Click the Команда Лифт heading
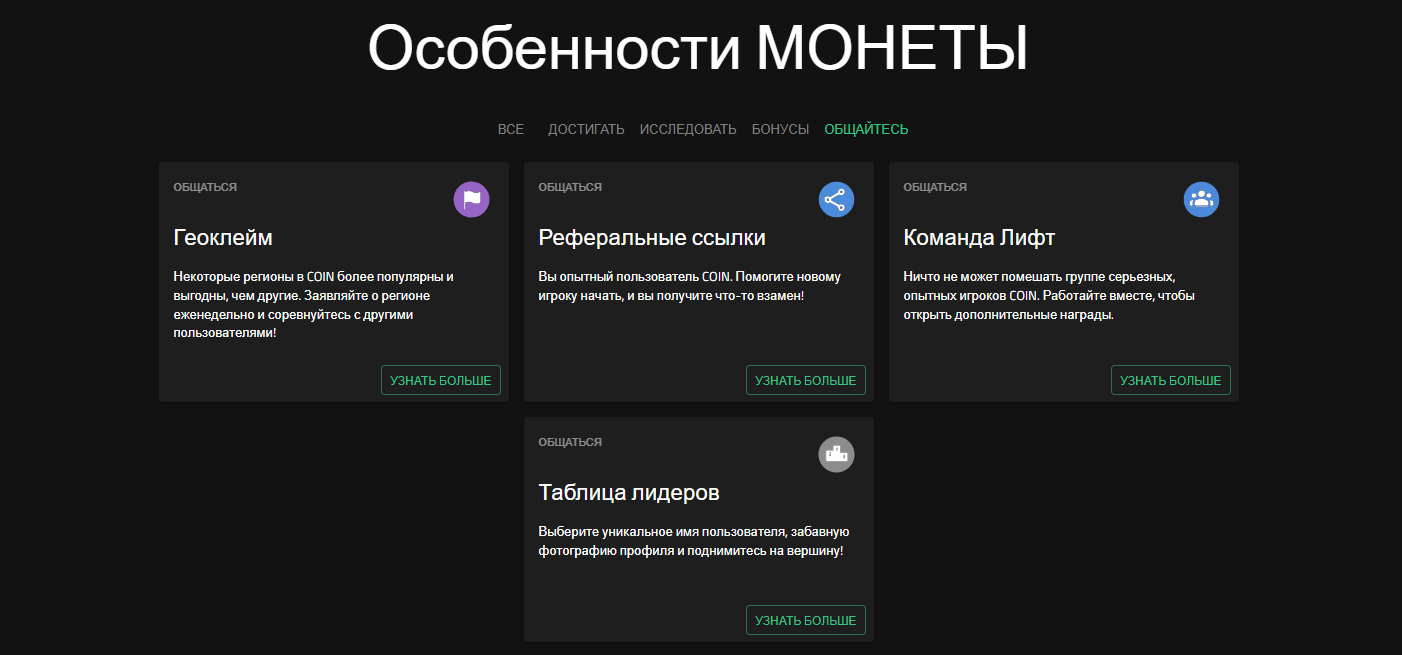 coord(979,238)
